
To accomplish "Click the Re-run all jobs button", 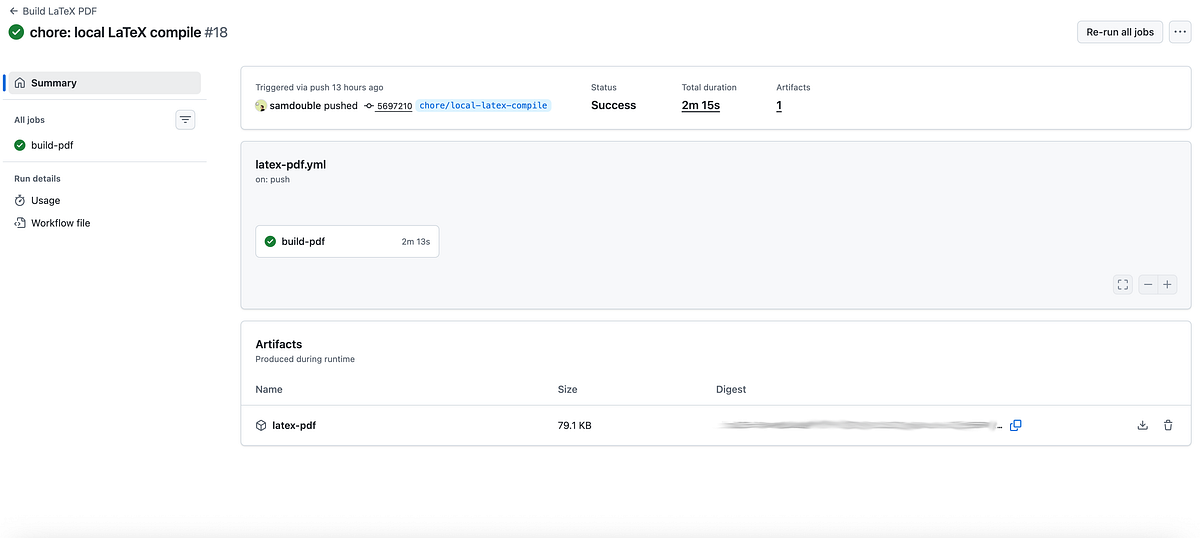I will point(1120,32).
